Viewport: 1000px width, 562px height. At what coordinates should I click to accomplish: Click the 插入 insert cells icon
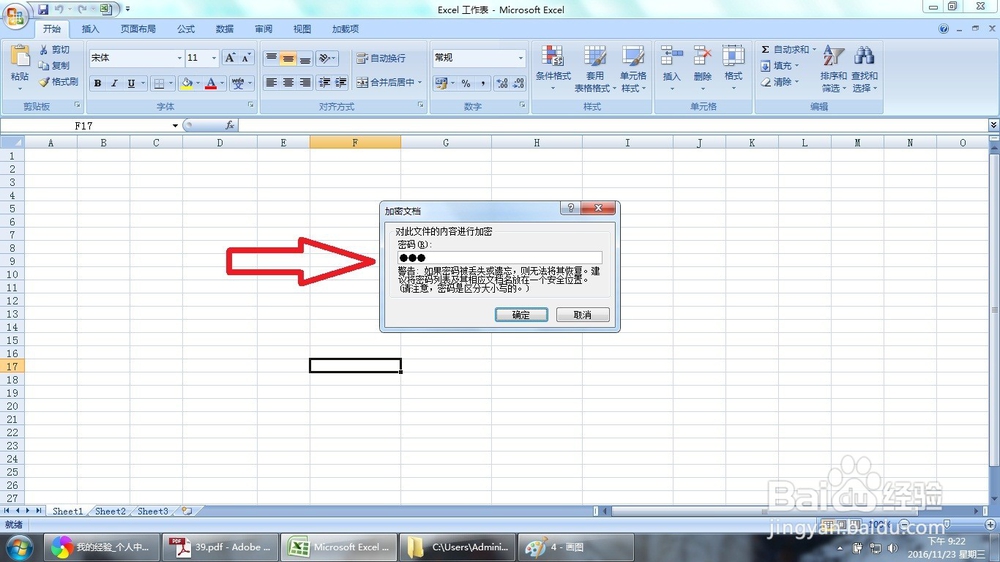pos(672,56)
